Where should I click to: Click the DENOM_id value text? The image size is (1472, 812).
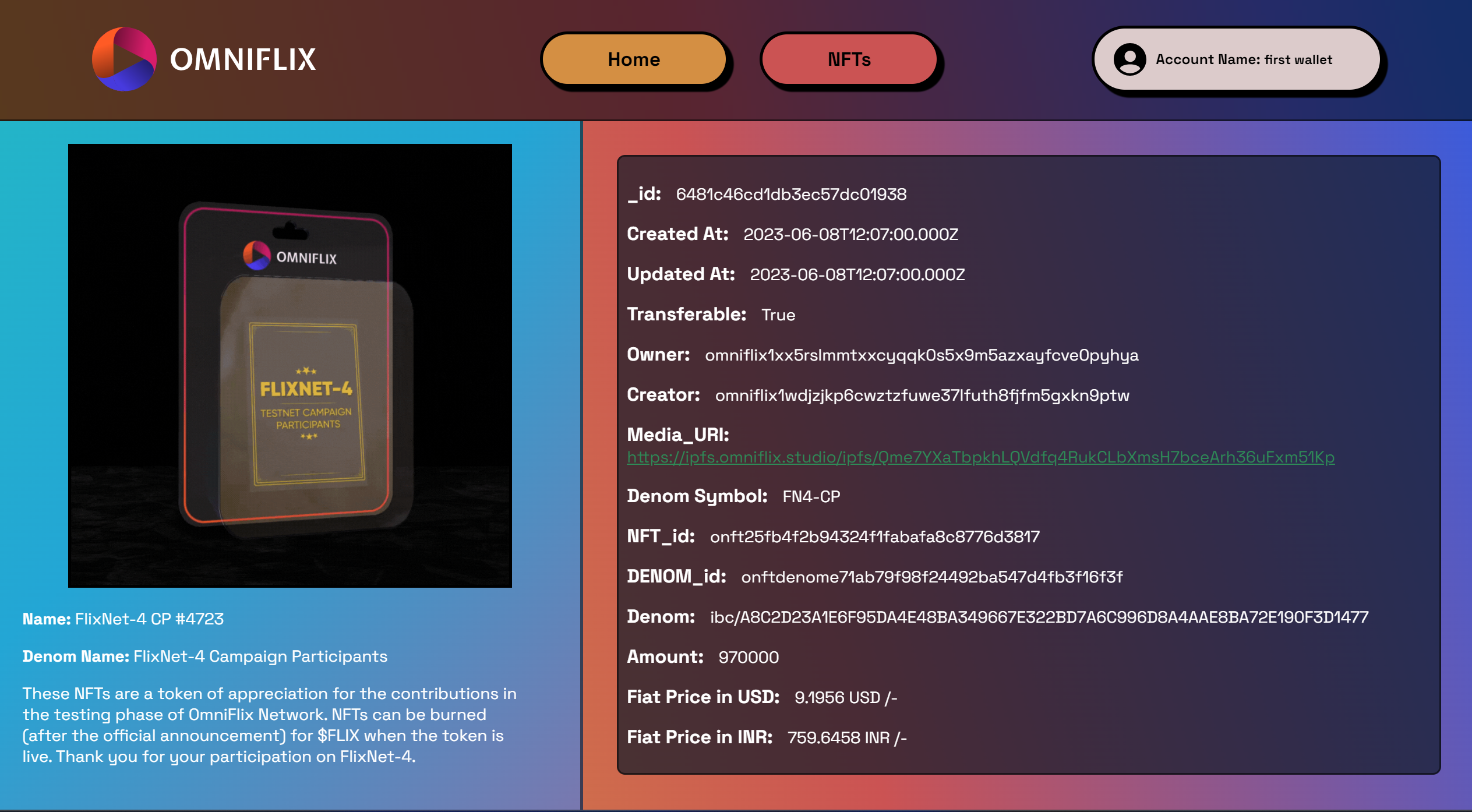point(931,577)
